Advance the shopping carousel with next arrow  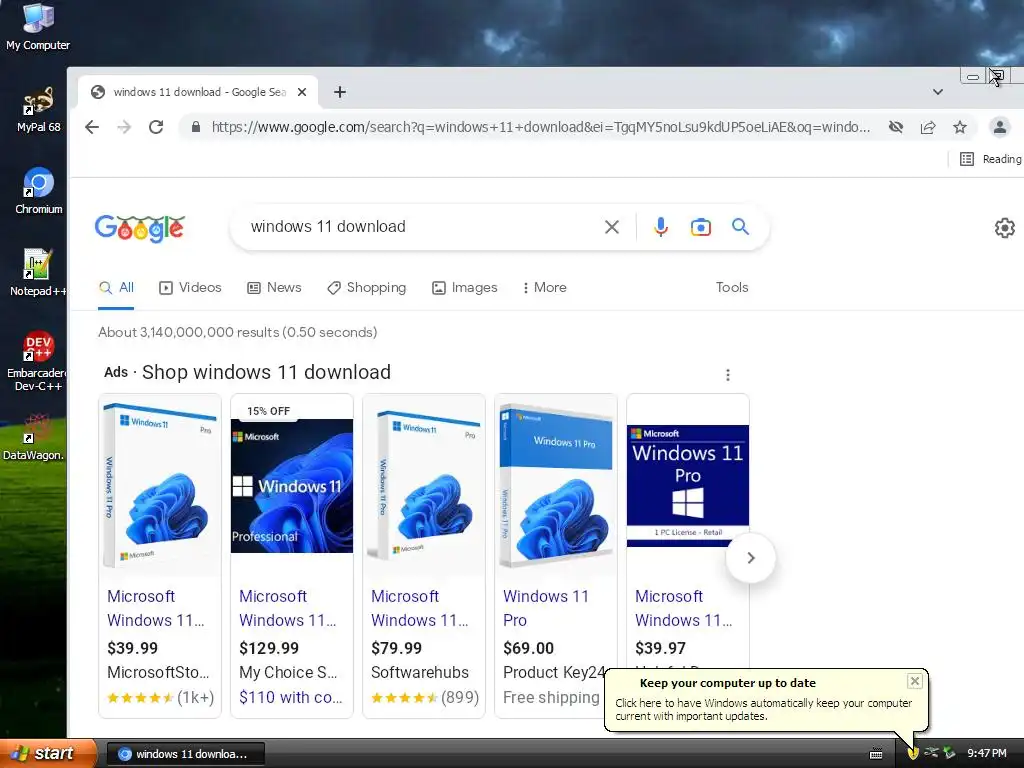click(750, 558)
